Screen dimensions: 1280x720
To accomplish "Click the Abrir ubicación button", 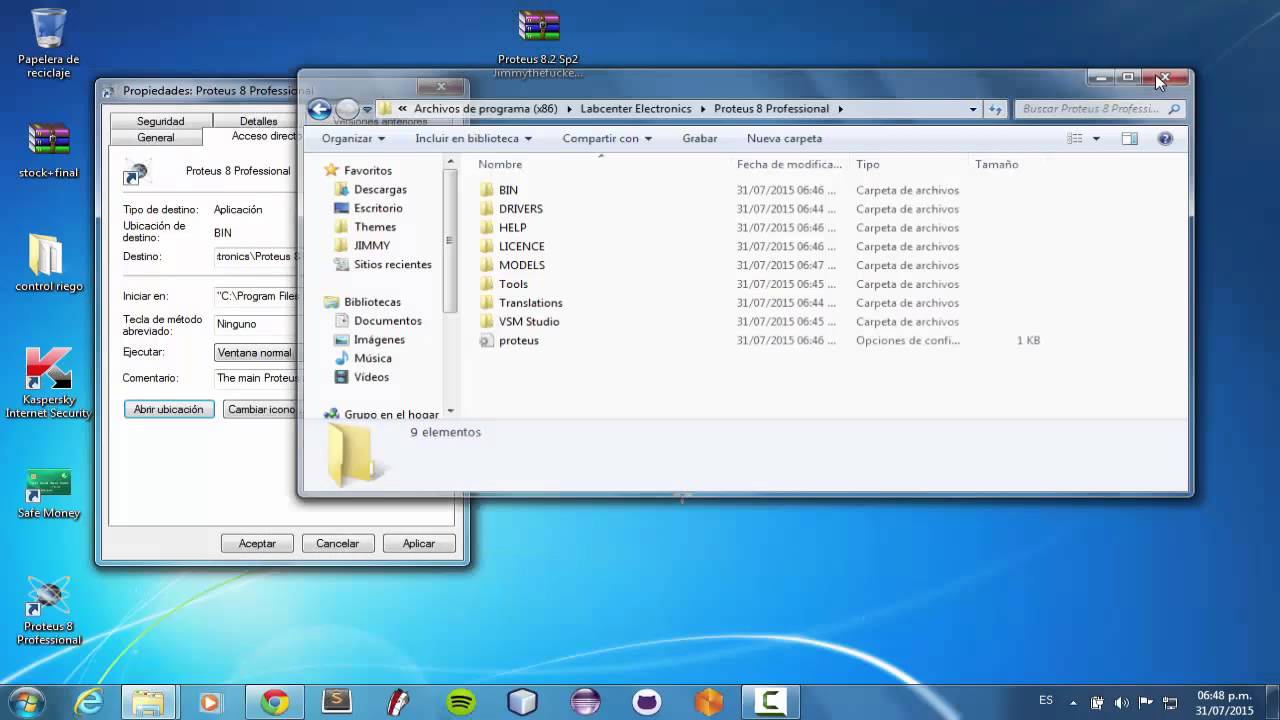I will (x=169, y=409).
